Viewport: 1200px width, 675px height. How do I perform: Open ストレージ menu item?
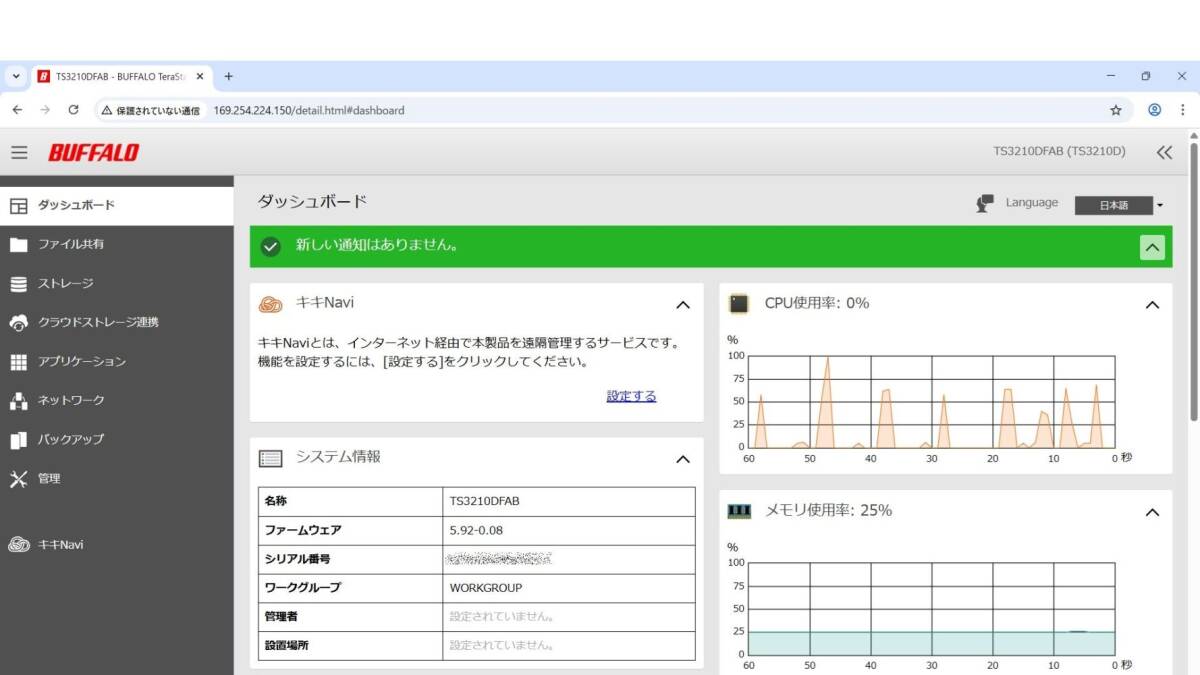(x=117, y=283)
